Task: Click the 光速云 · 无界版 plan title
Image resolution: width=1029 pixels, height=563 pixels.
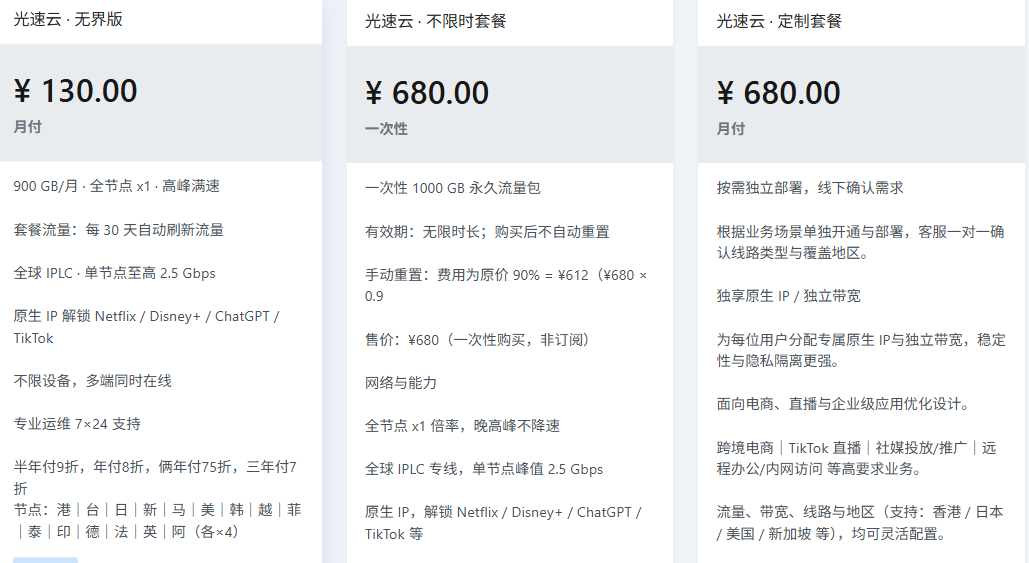Action: [x=69, y=19]
